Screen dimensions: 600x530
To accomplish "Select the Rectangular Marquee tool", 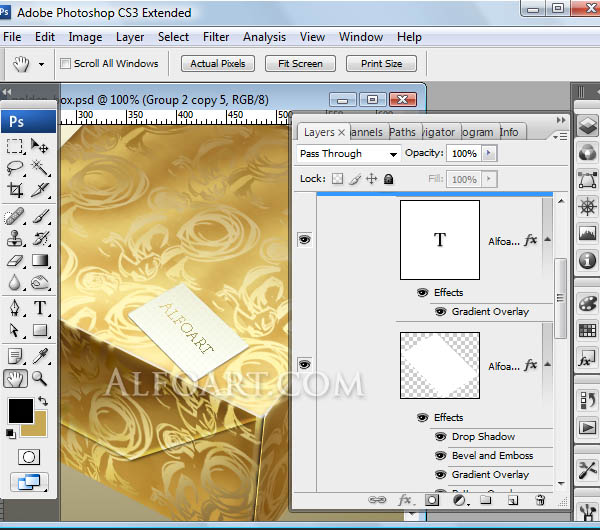I will [x=15, y=146].
